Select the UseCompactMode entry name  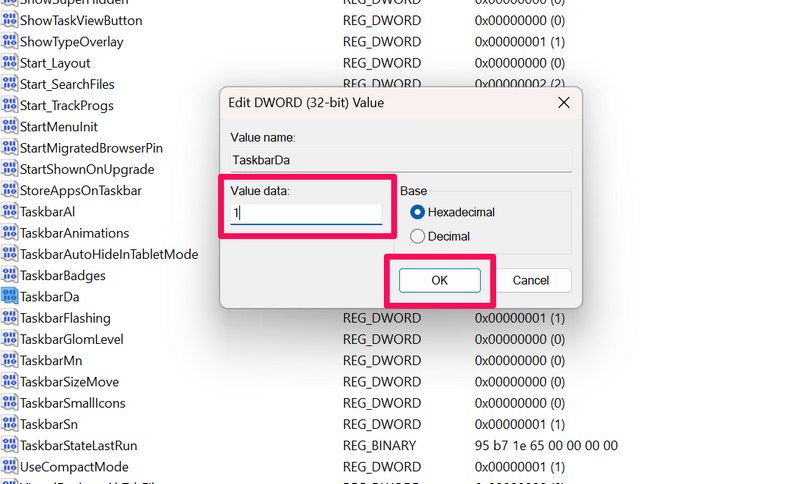pyautogui.click(x=74, y=467)
